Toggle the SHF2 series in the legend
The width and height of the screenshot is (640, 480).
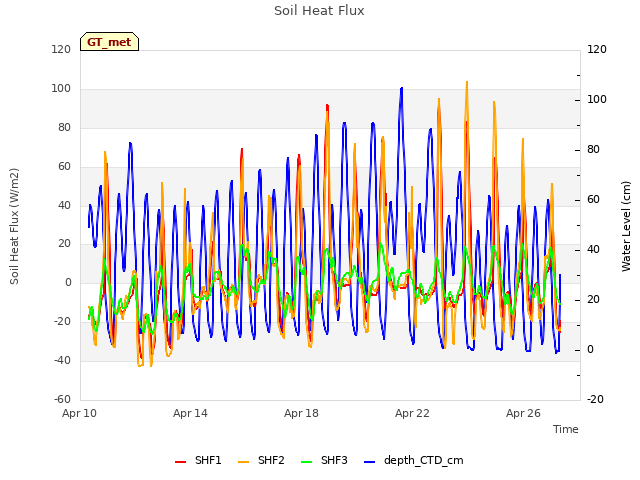261,460
